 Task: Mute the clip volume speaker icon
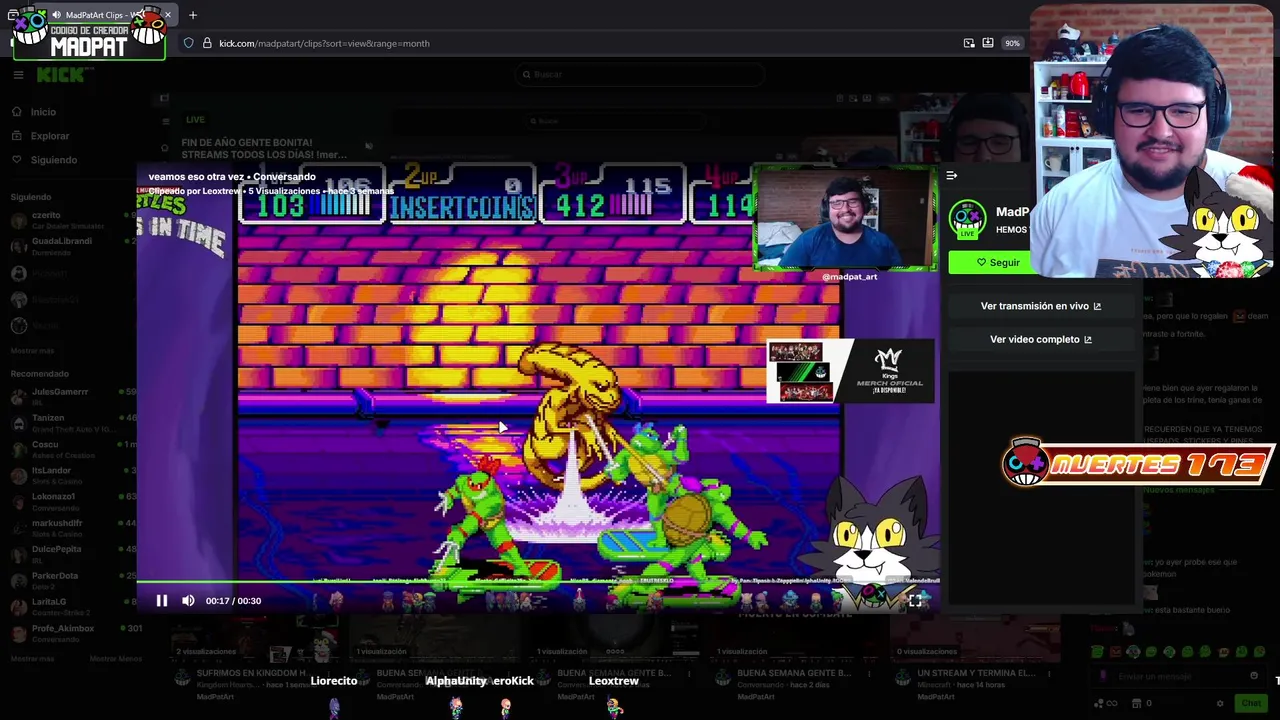coord(188,601)
